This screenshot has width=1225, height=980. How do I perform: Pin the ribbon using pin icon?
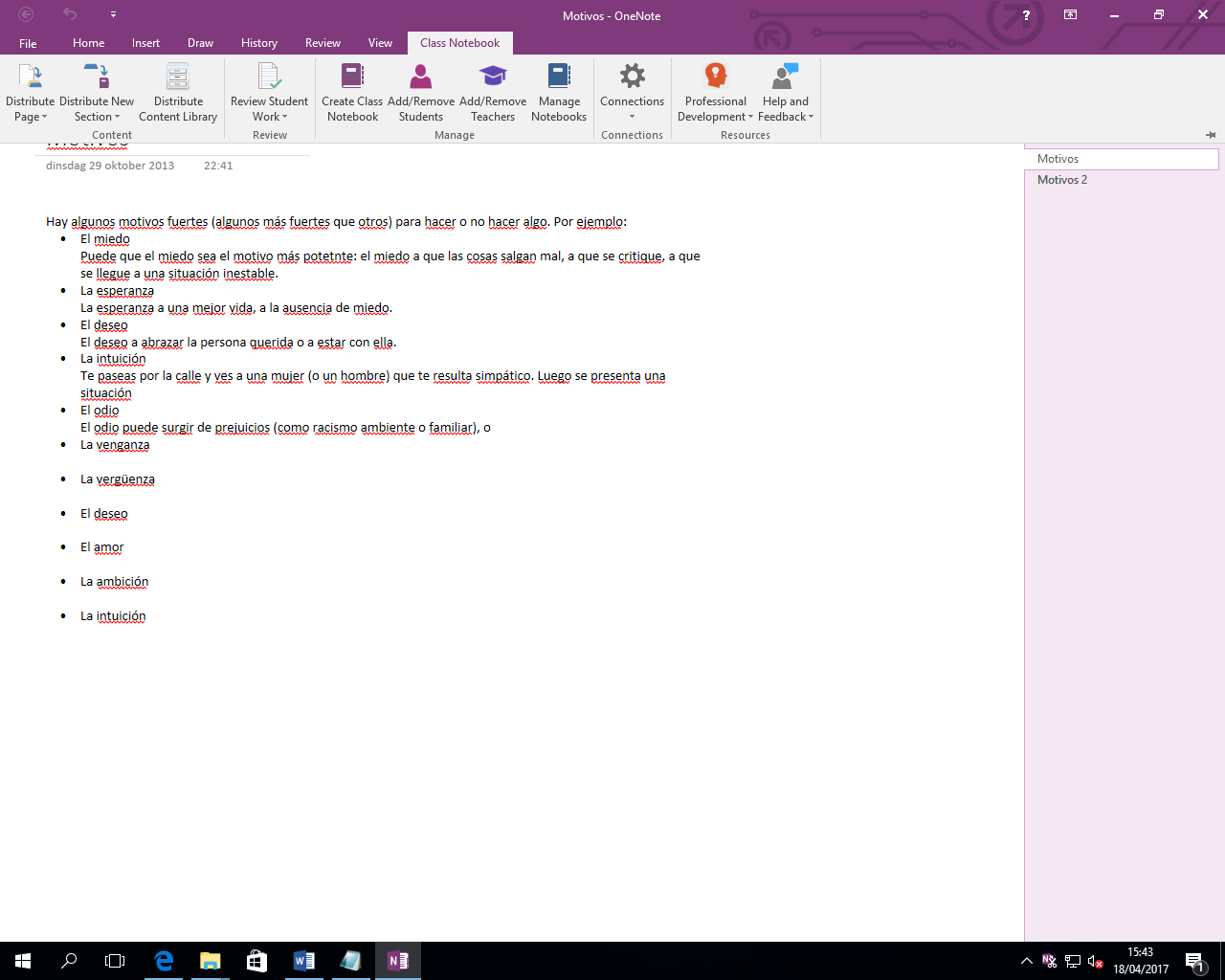click(x=1211, y=135)
